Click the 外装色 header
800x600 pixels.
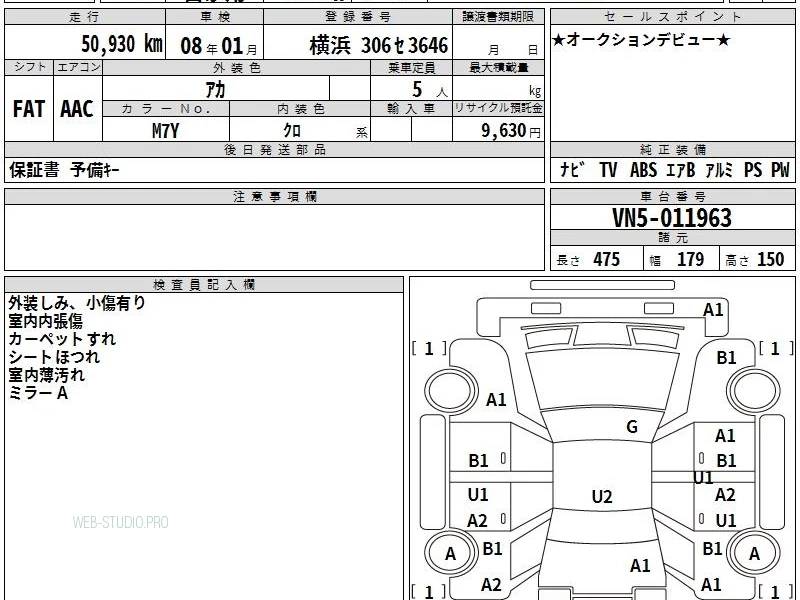[x=237, y=67]
